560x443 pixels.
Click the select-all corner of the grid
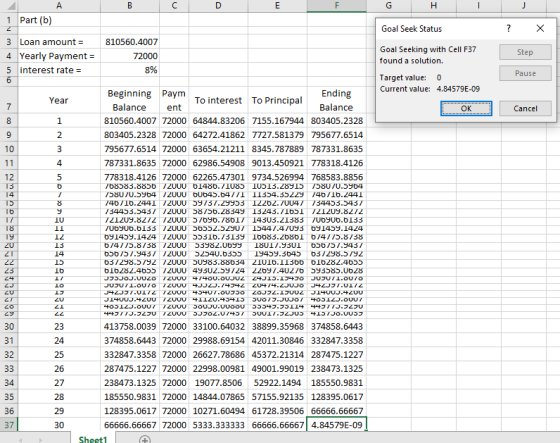(x=9, y=6)
